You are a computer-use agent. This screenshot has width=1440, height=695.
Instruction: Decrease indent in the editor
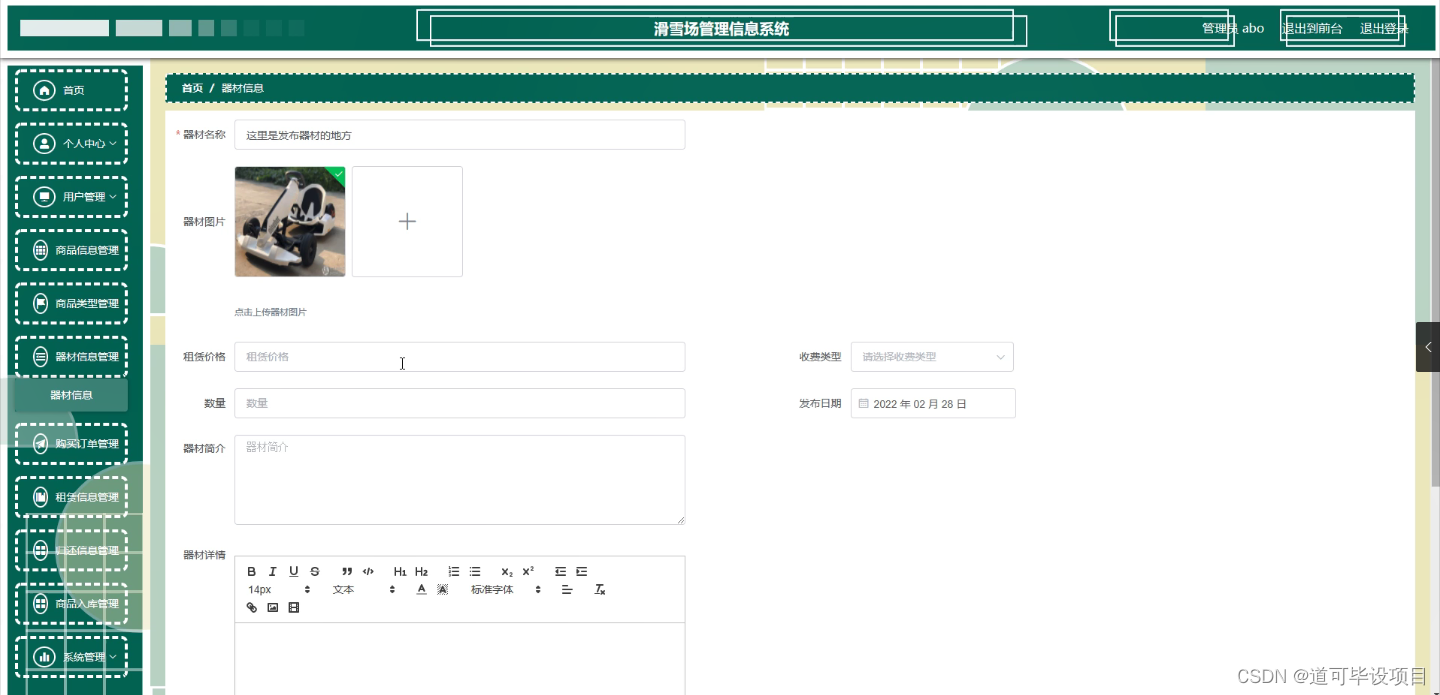tap(560, 572)
